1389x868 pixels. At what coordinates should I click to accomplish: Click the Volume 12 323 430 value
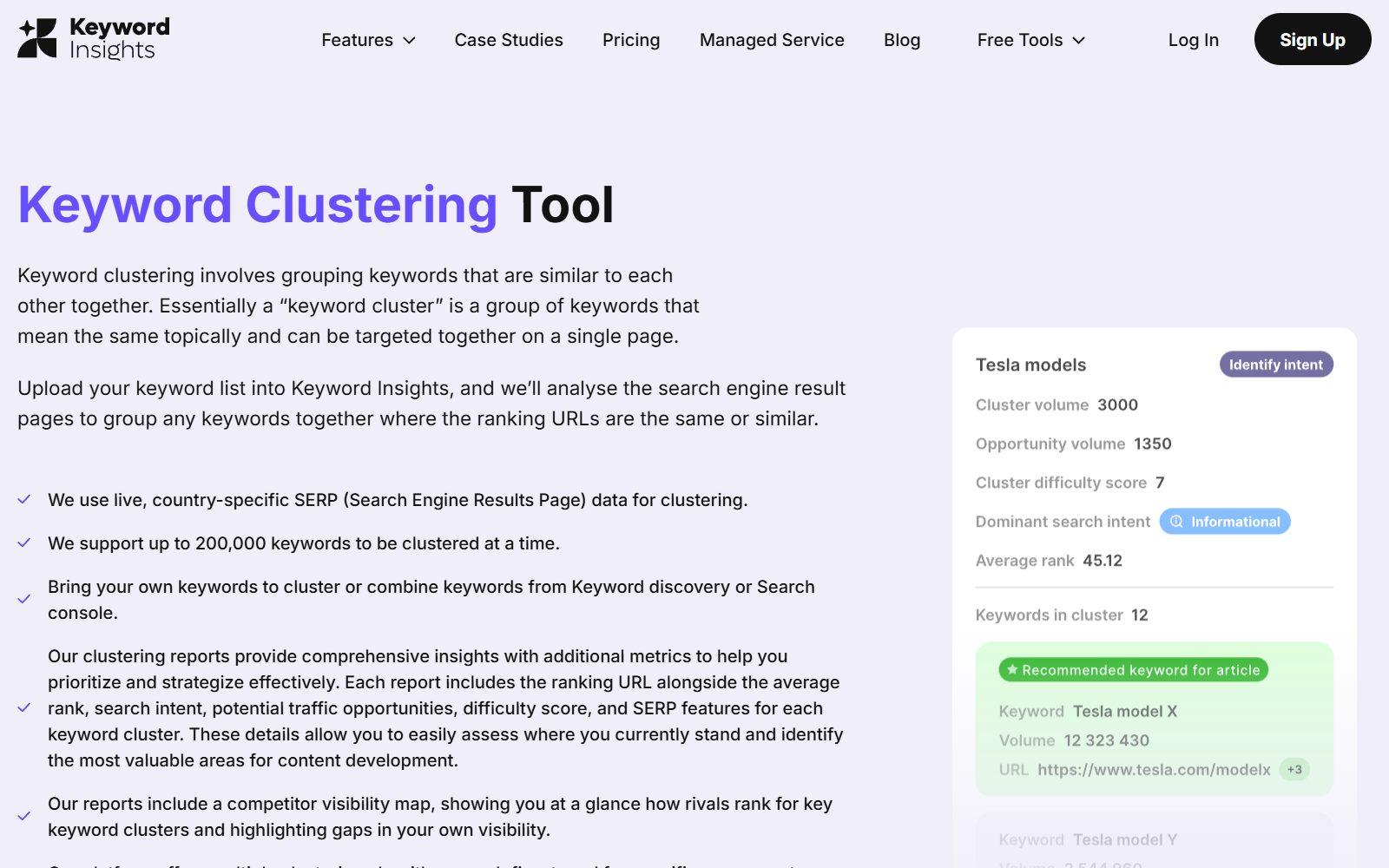point(1107,740)
